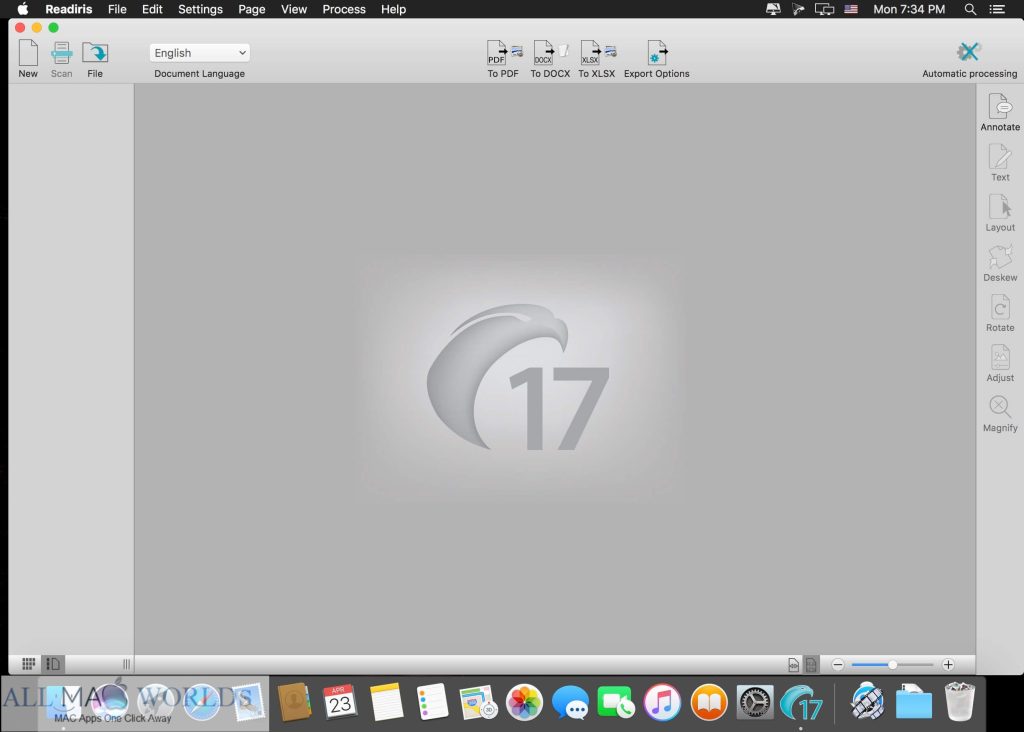The image size is (1024, 732).
Task: Open System Preferences from the Dock
Action: (755, 703)
